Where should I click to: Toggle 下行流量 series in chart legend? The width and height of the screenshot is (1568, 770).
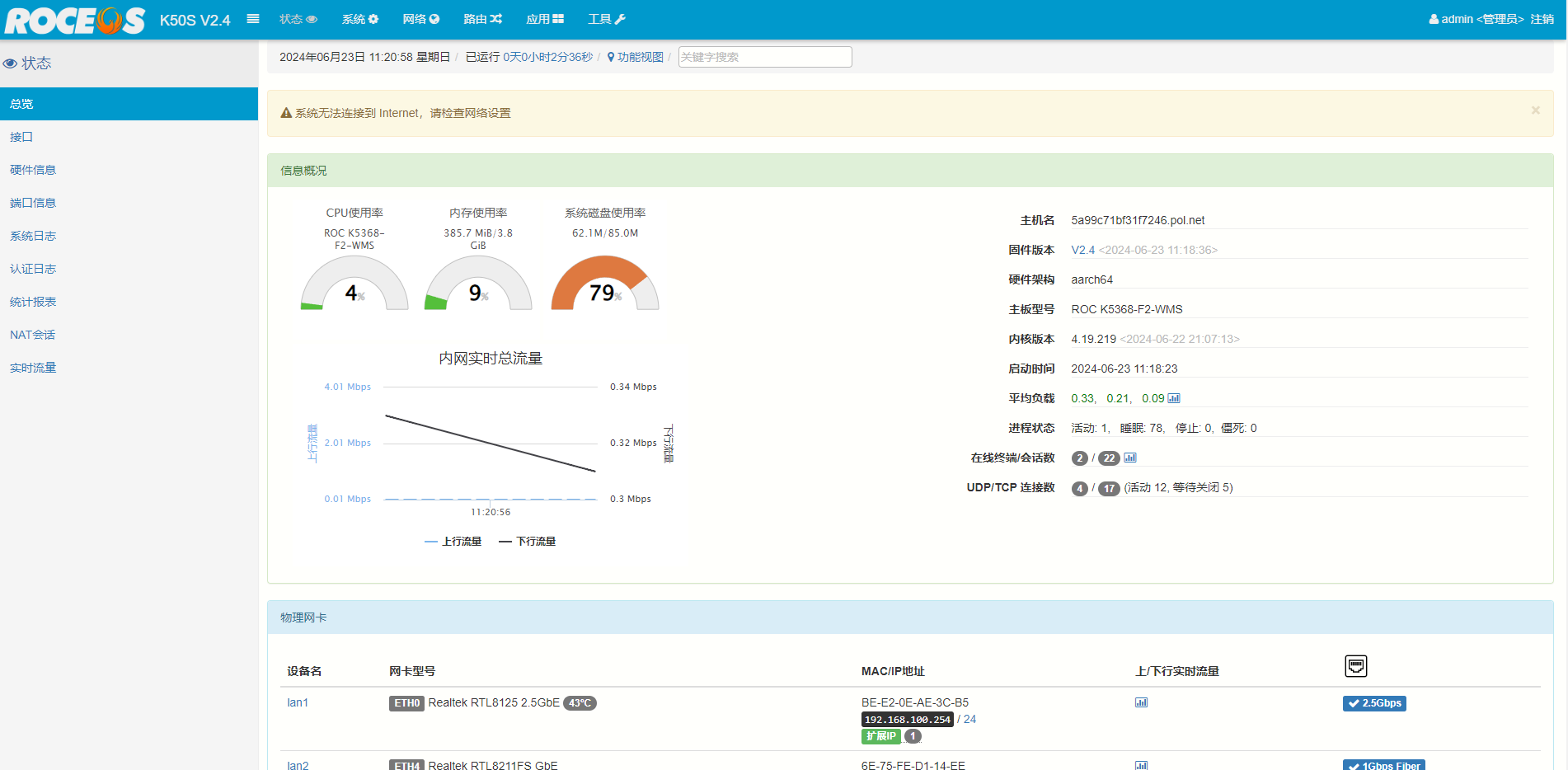[x=528, y=542]
